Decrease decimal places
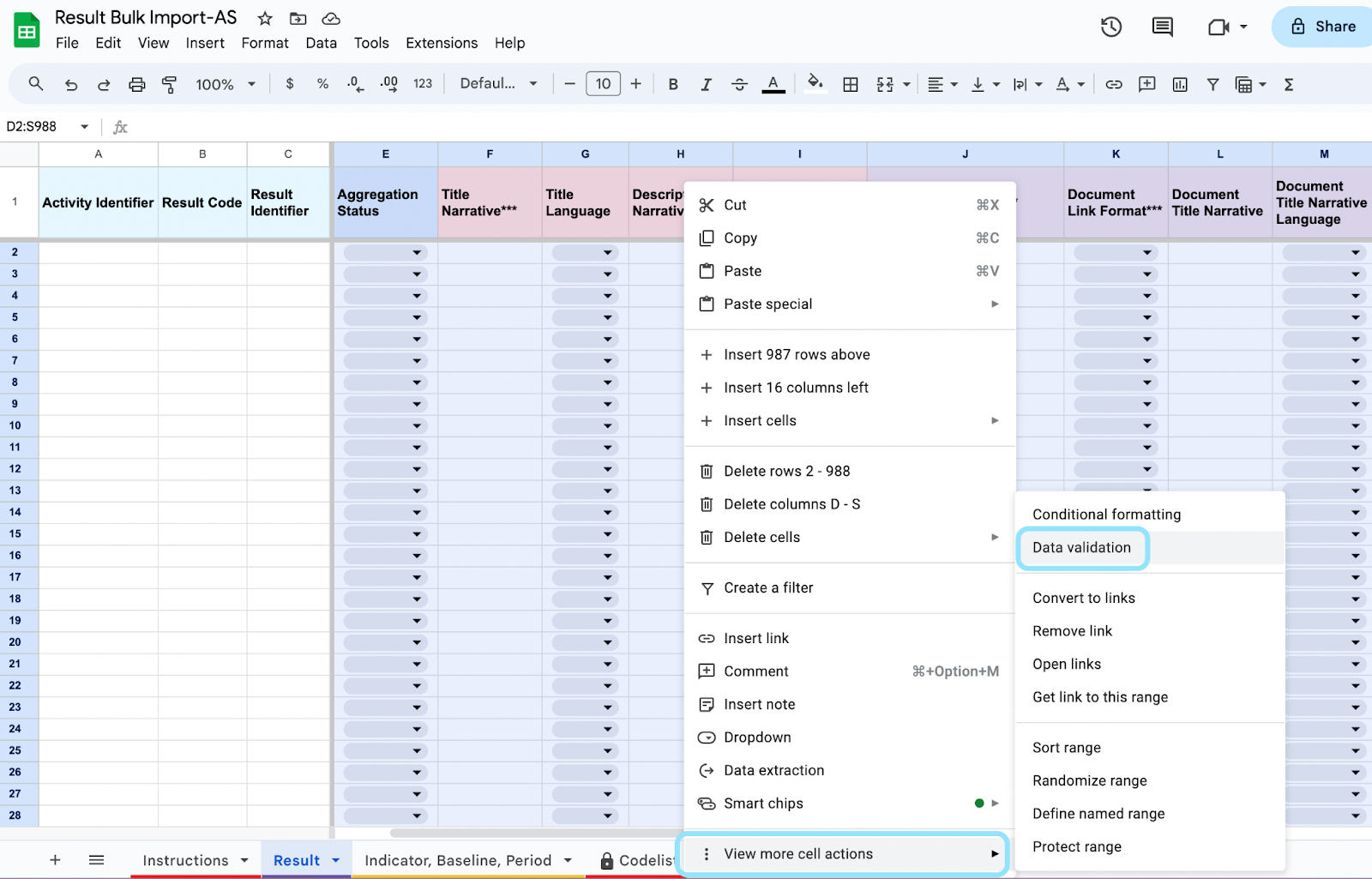 (x=354, y=84)
